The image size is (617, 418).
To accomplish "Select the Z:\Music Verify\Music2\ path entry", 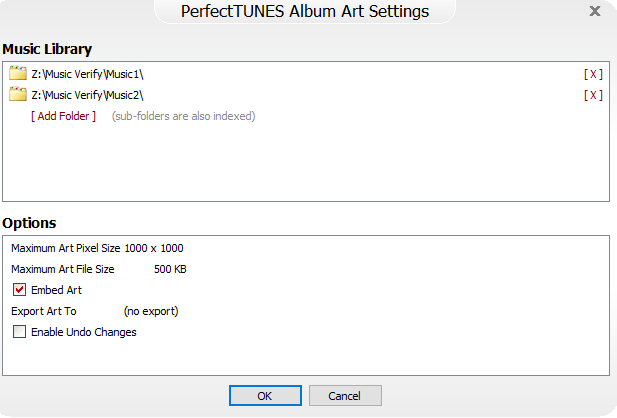I will click(87, 95).
